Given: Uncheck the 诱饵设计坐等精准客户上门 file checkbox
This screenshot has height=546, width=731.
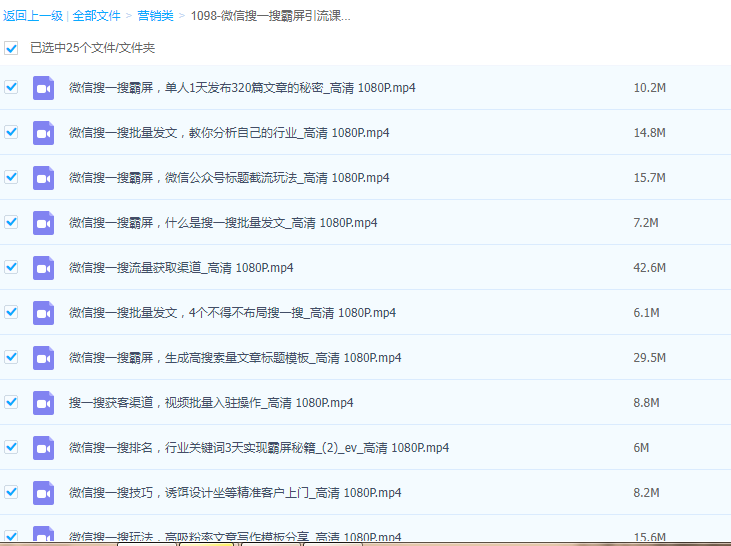Looking at the screenshot, I should pyautogui.click(x=11, y=492).
